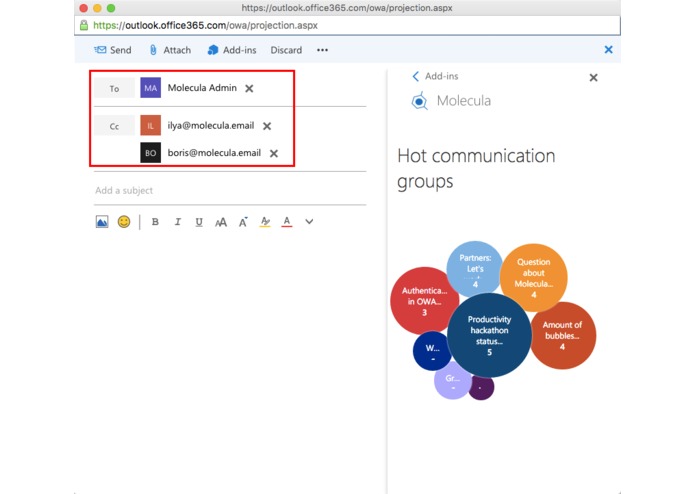Discard the draft message

coord(286,50)
